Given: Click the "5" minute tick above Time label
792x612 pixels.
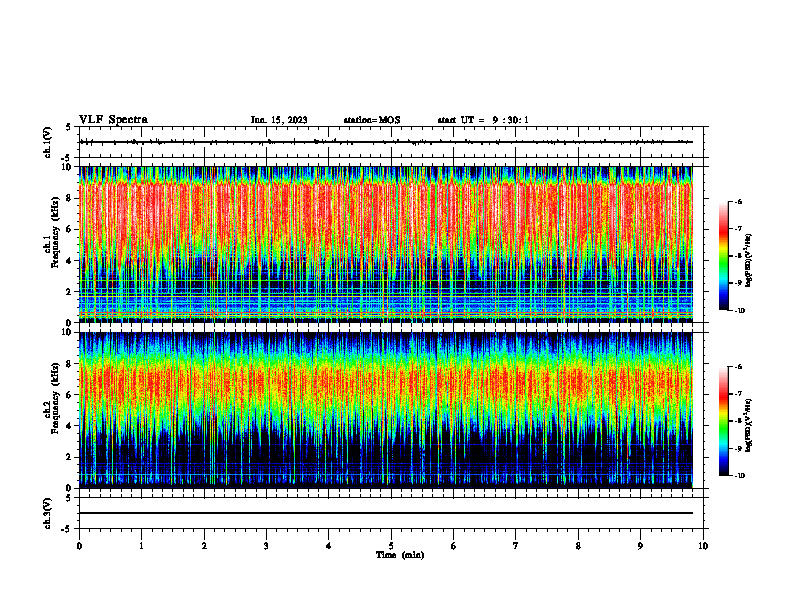Looking at the screenshot, I should pyautogui.click(x=391, y=546).
